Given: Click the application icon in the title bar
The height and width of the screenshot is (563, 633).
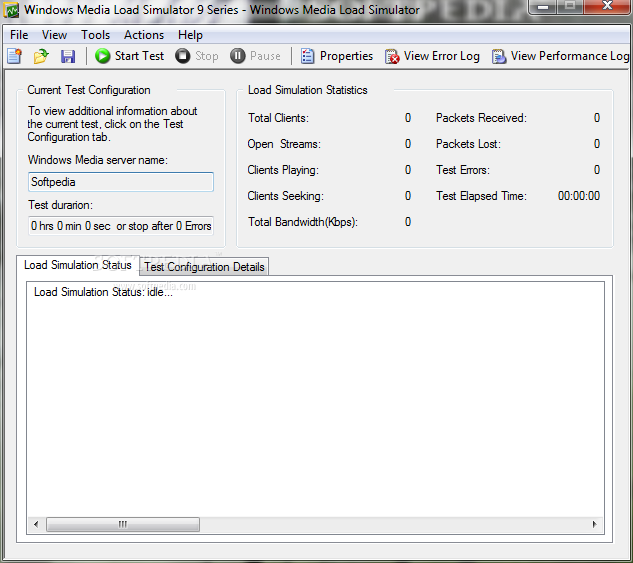Looking at the screenshot, I should tap(11, 10).
